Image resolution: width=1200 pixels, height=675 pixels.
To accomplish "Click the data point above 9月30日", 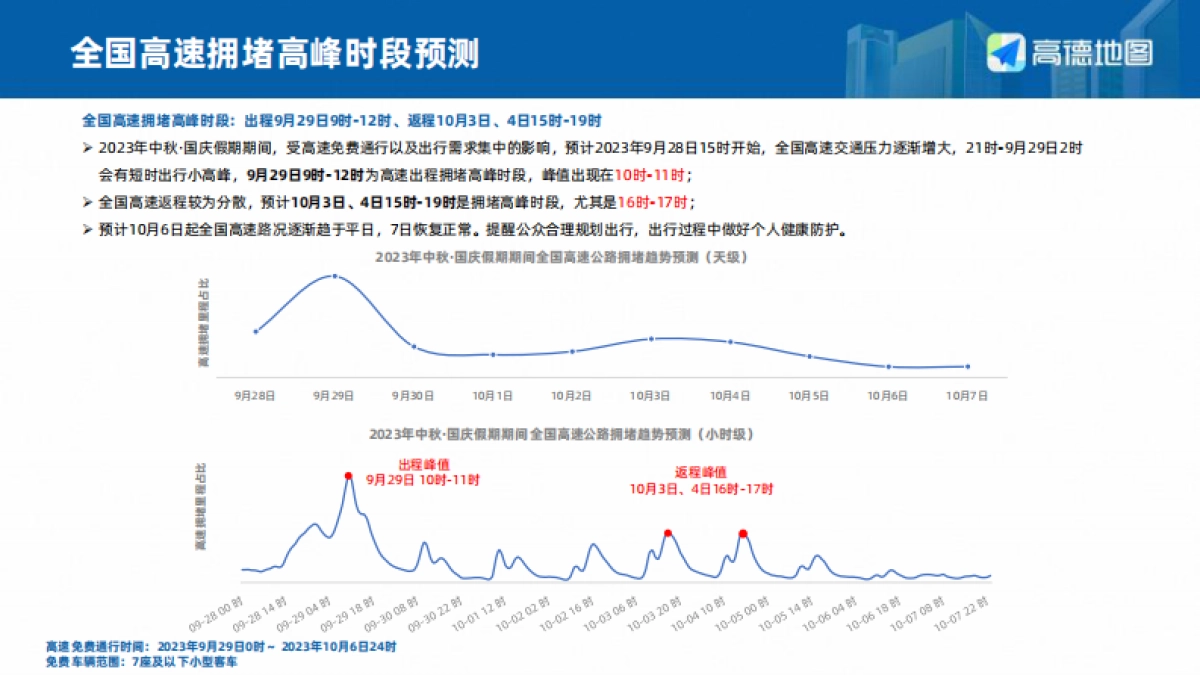I will (x=412, y=346).
